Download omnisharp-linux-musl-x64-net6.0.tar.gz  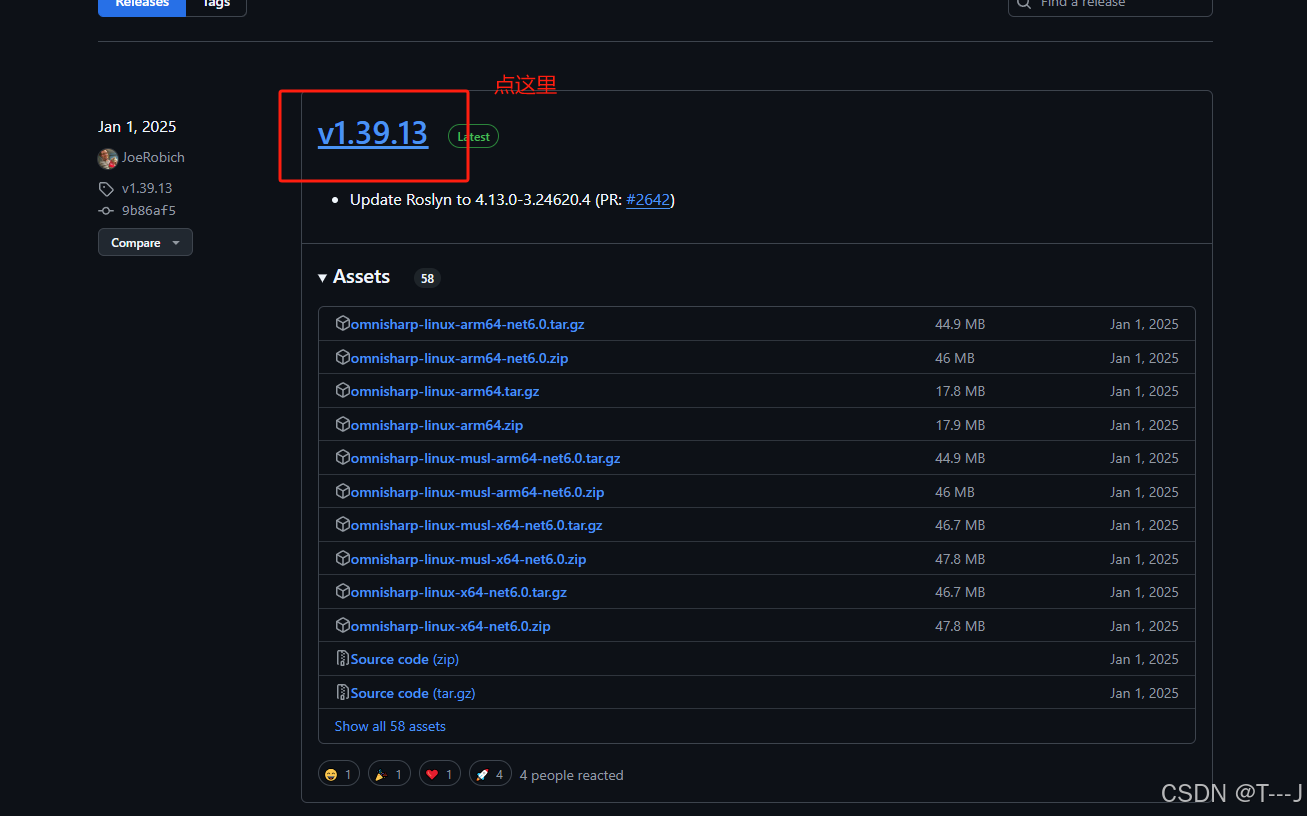click(x=476, y=525)
